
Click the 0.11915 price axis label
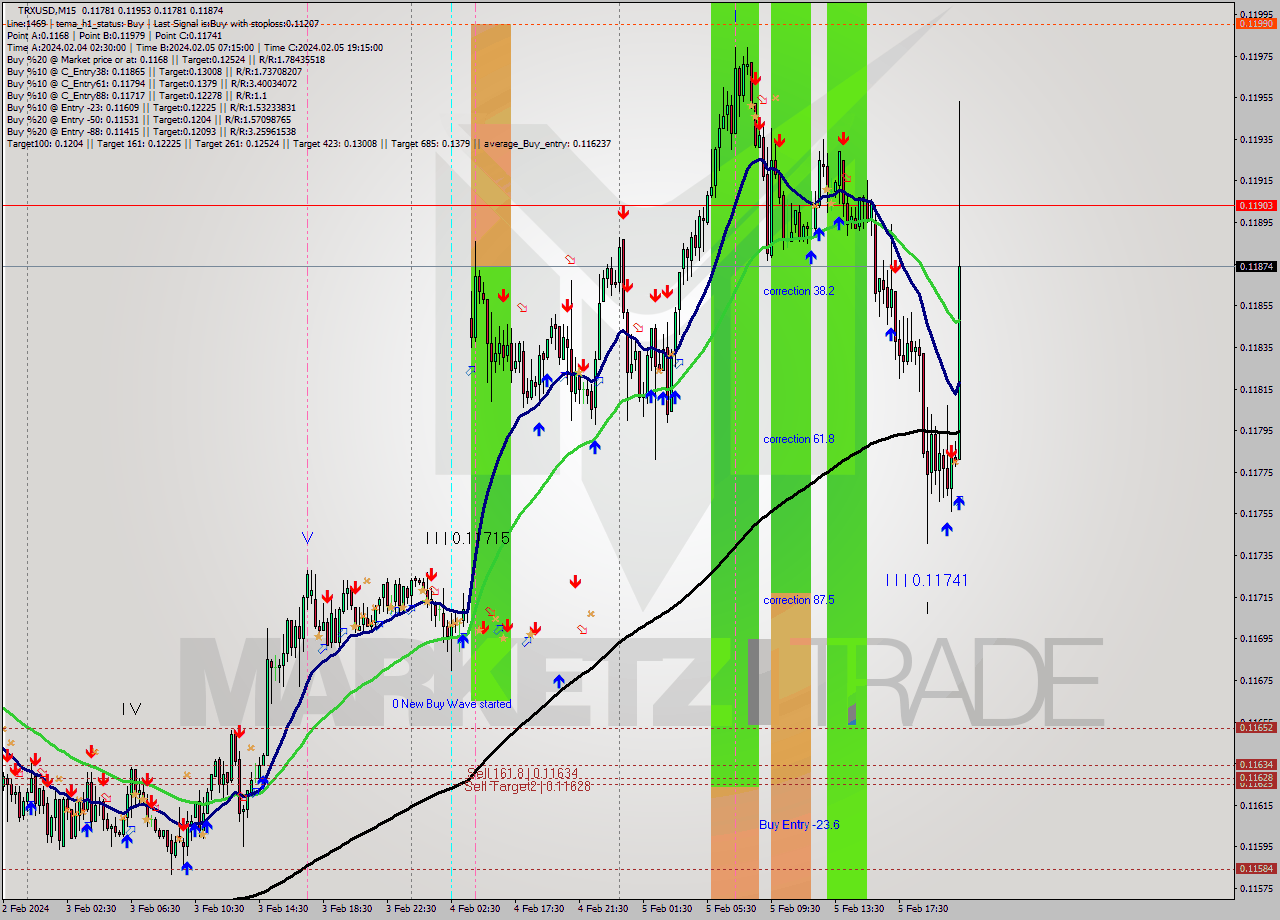tap(1255, 181)
